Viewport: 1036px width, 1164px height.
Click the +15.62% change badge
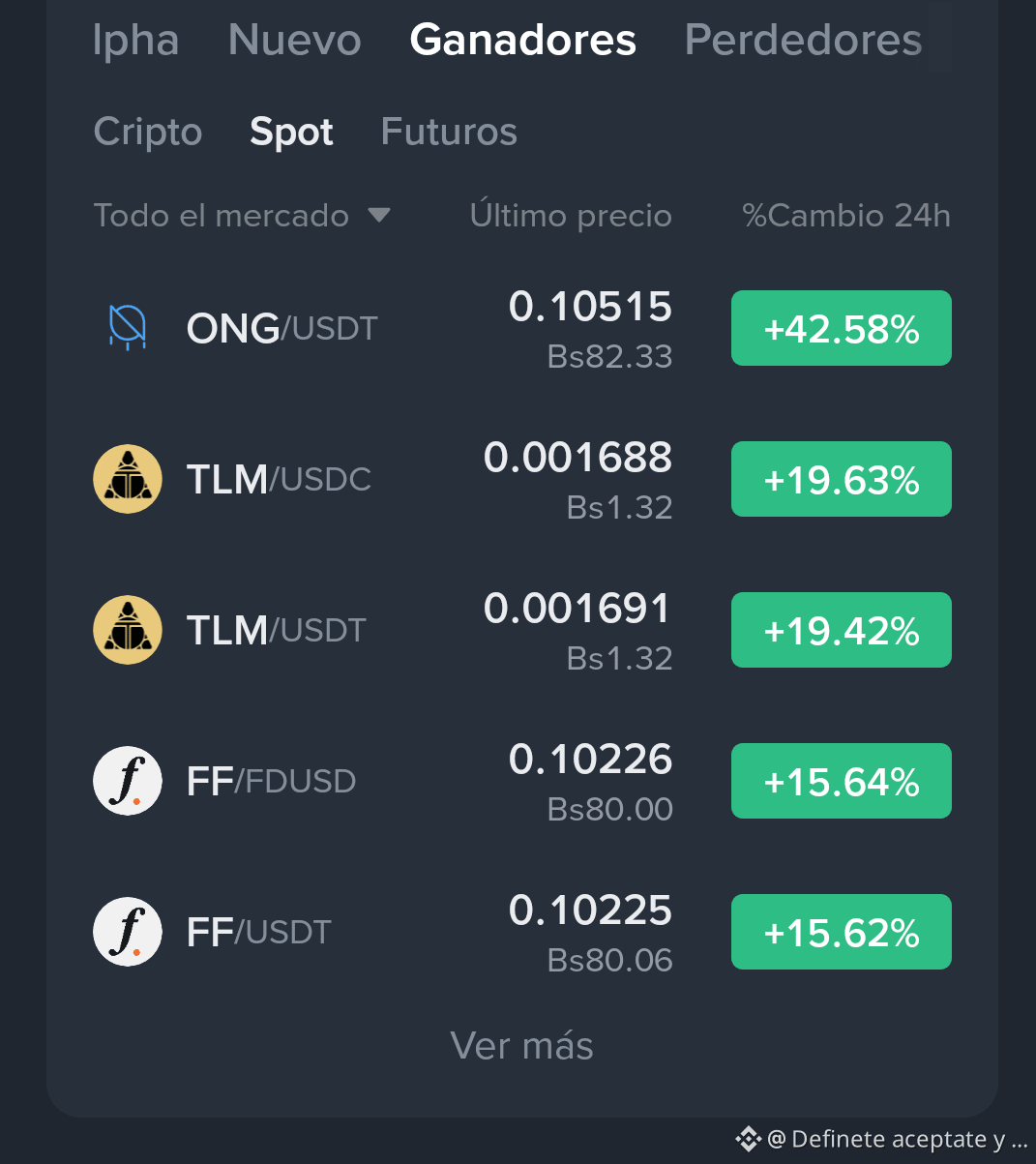[842, 932]
